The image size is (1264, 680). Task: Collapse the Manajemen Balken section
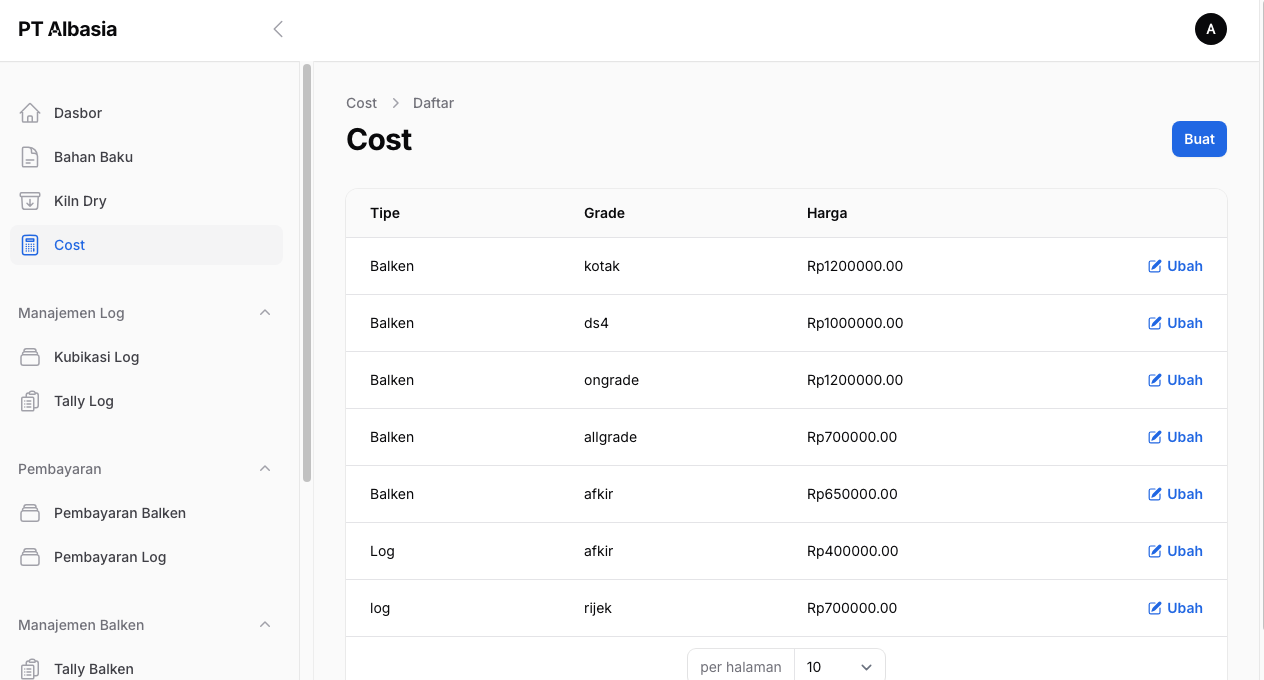click(265, 625)
